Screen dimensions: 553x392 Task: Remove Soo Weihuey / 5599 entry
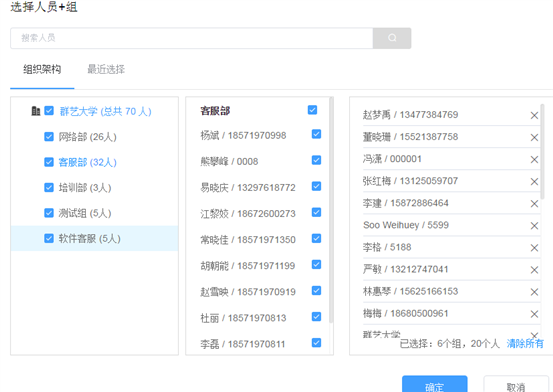(x=534, y=225)
